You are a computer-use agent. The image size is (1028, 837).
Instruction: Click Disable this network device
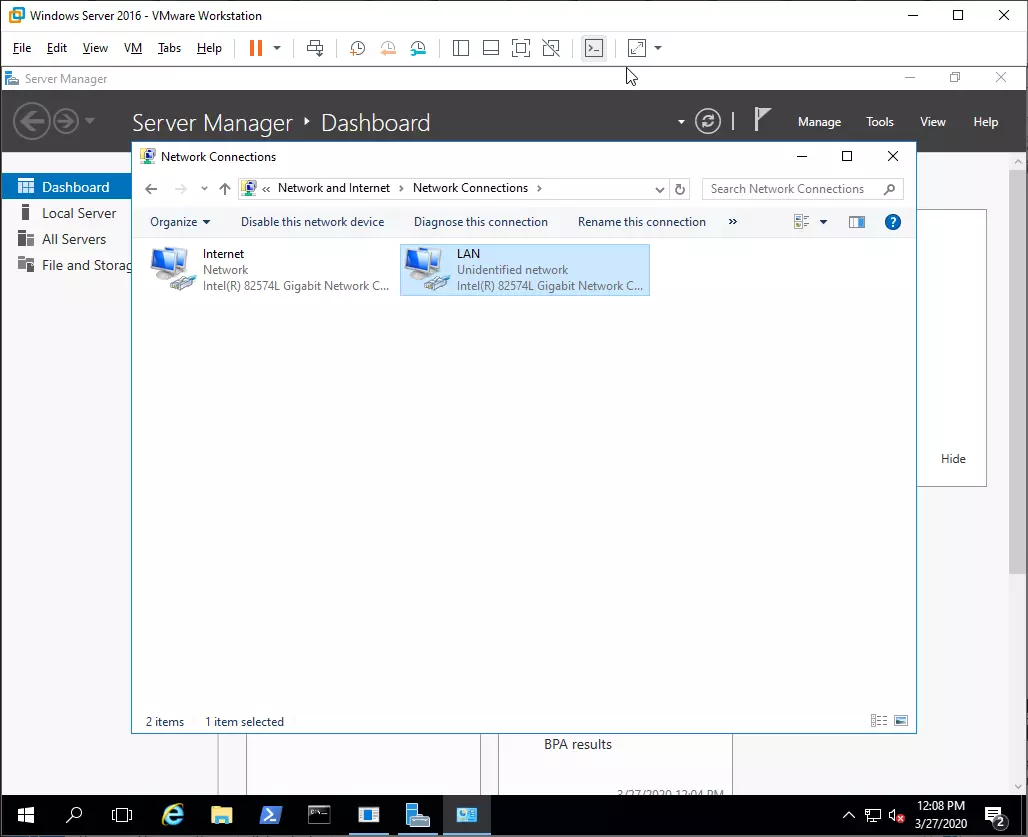313,222
